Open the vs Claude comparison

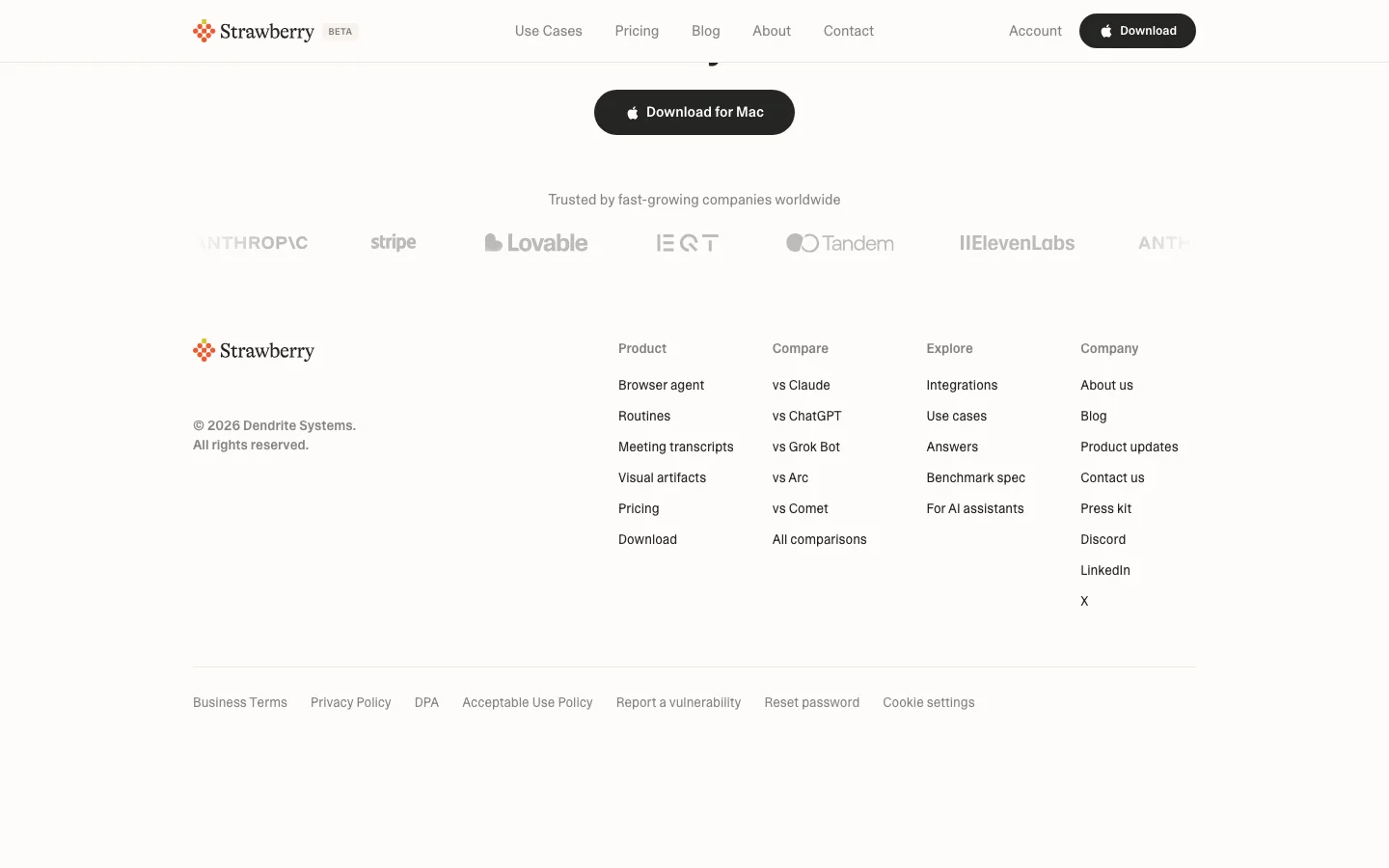coord(802,385)
